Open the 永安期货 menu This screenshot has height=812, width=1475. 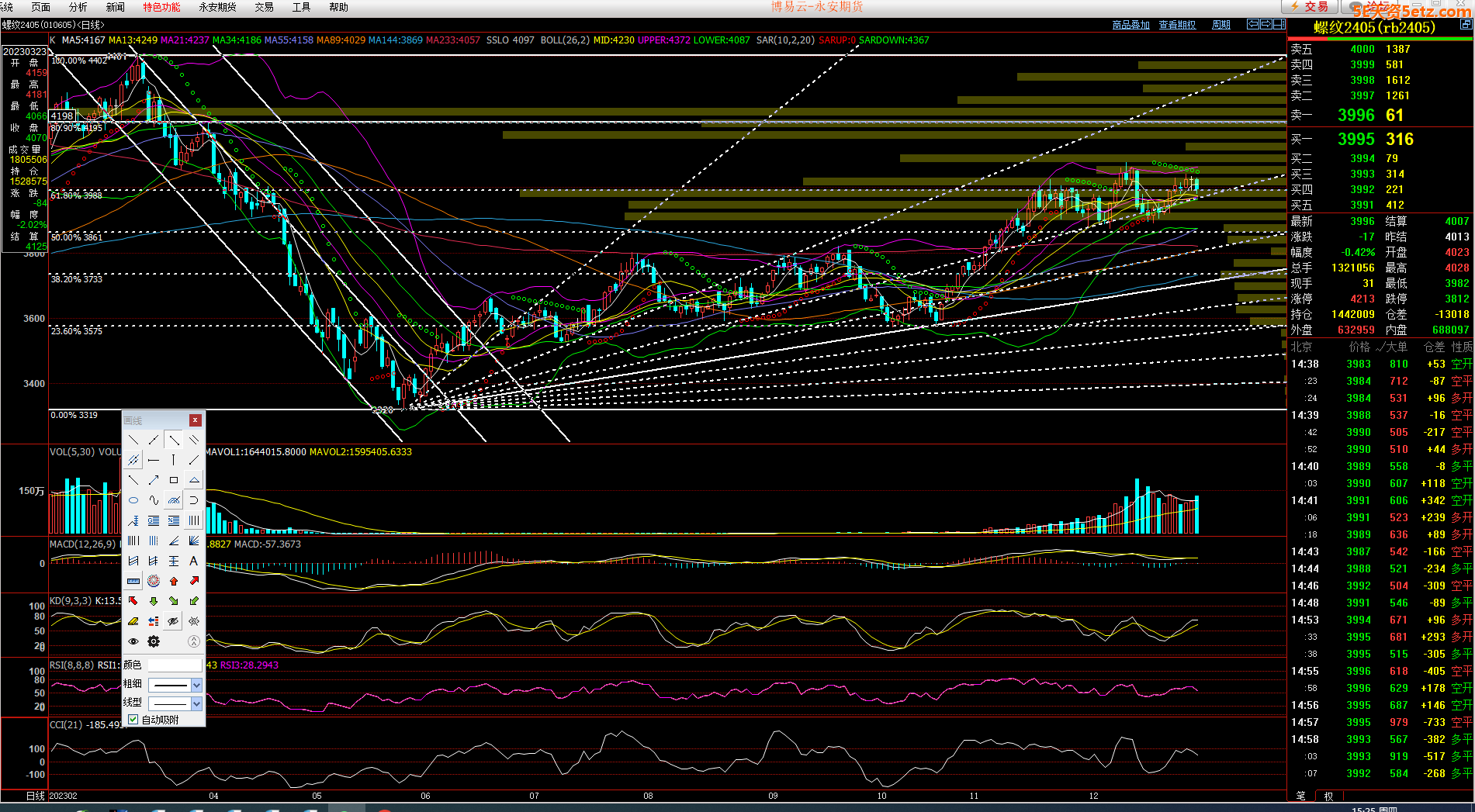click(x=217, y=7)
